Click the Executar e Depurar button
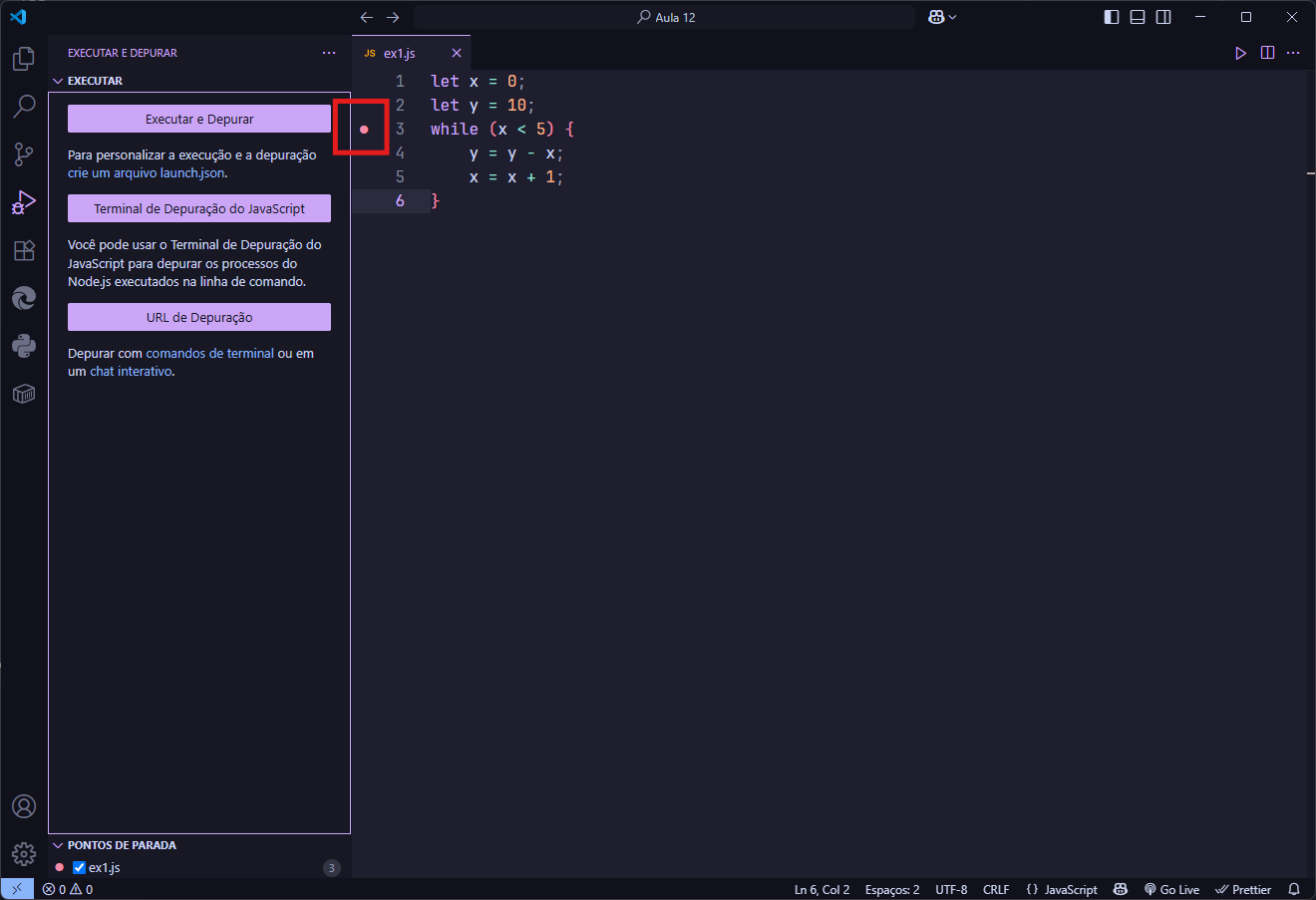This screenshot has width=1316, height=900. click(x=199, y=119)
